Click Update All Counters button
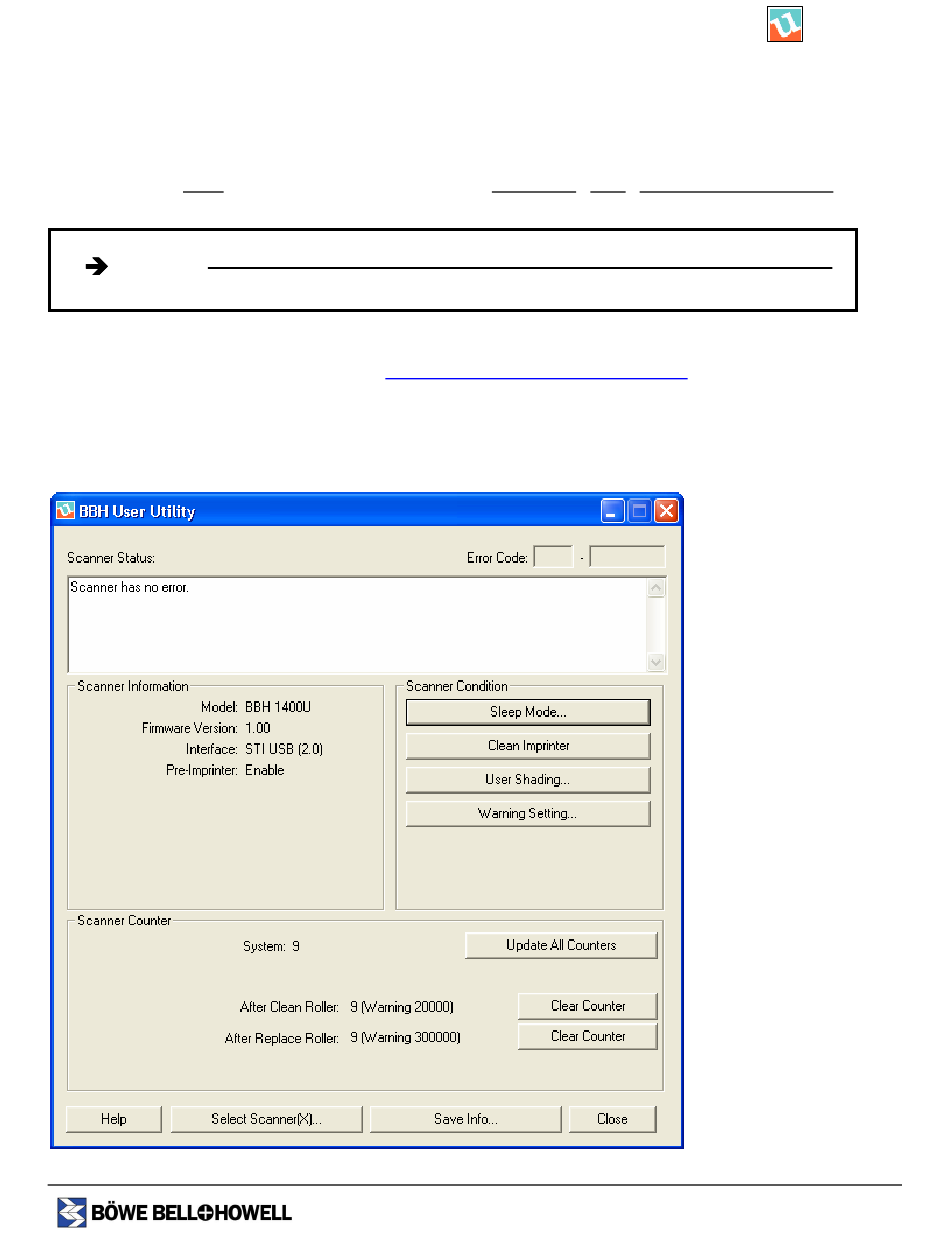This screenshot has width=950, height=1260. (x=561, y=945)
